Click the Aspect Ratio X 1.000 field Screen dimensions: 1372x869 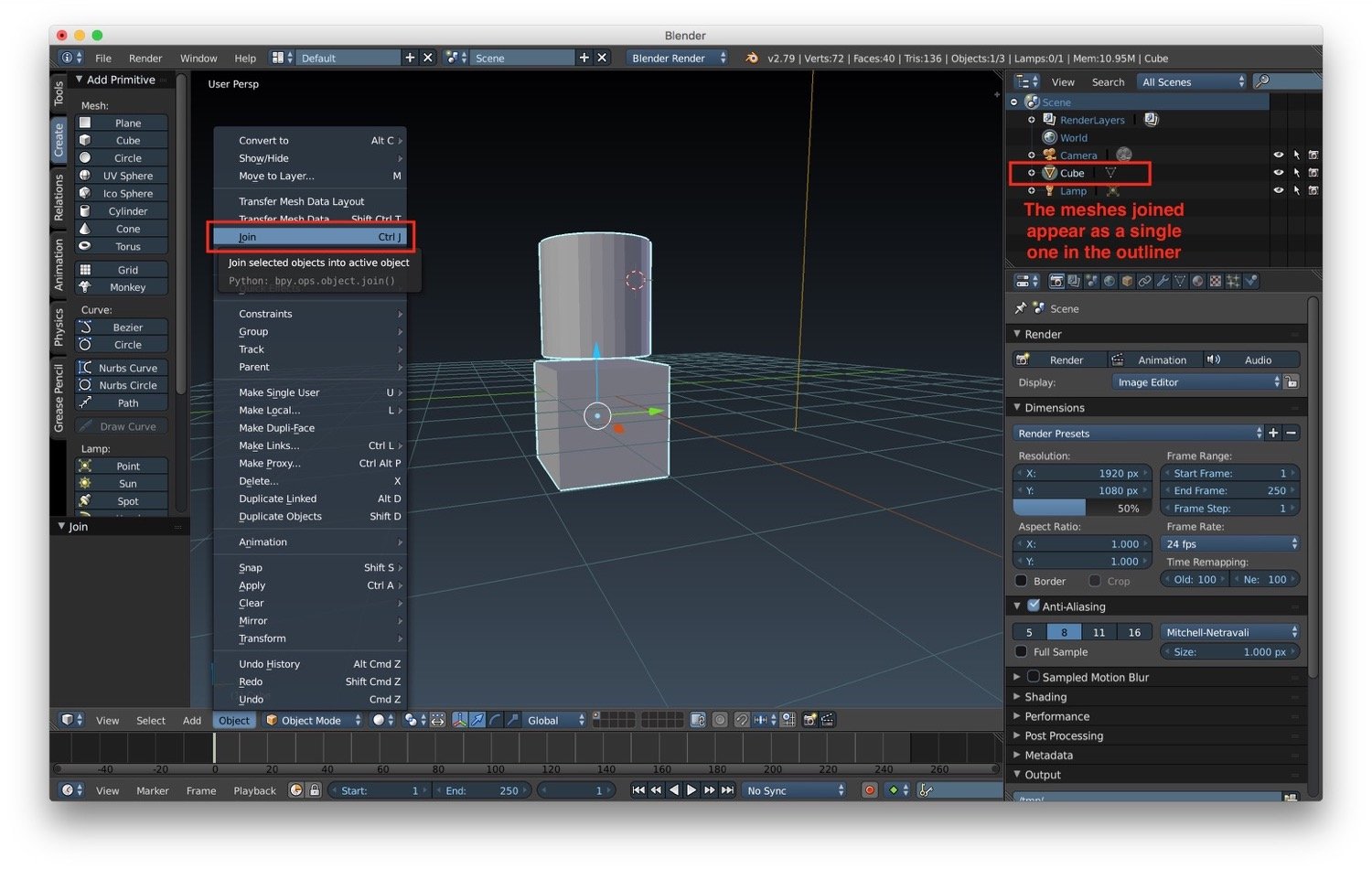point(1082,543)
